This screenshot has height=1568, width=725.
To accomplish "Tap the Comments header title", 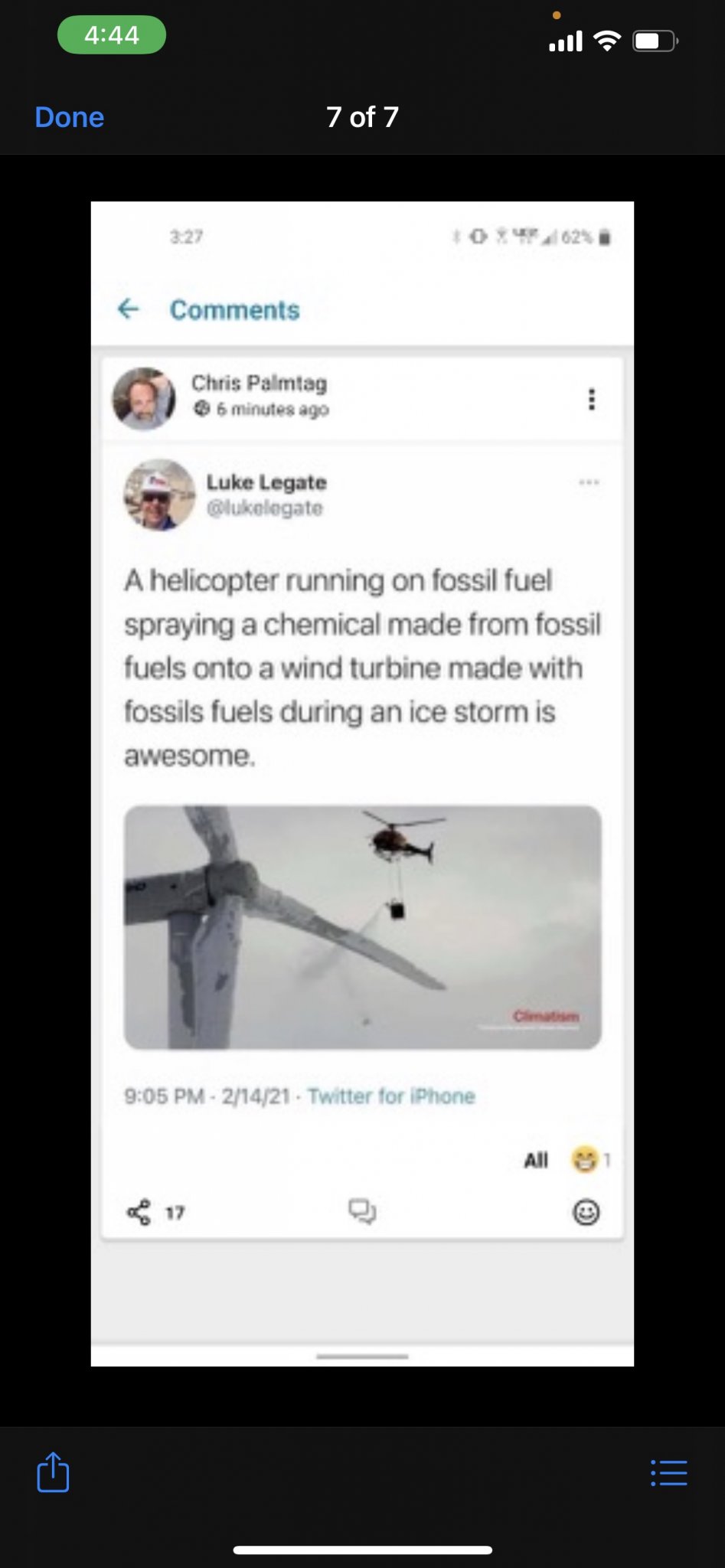I will pyautogui.click(x=235, y=310).
